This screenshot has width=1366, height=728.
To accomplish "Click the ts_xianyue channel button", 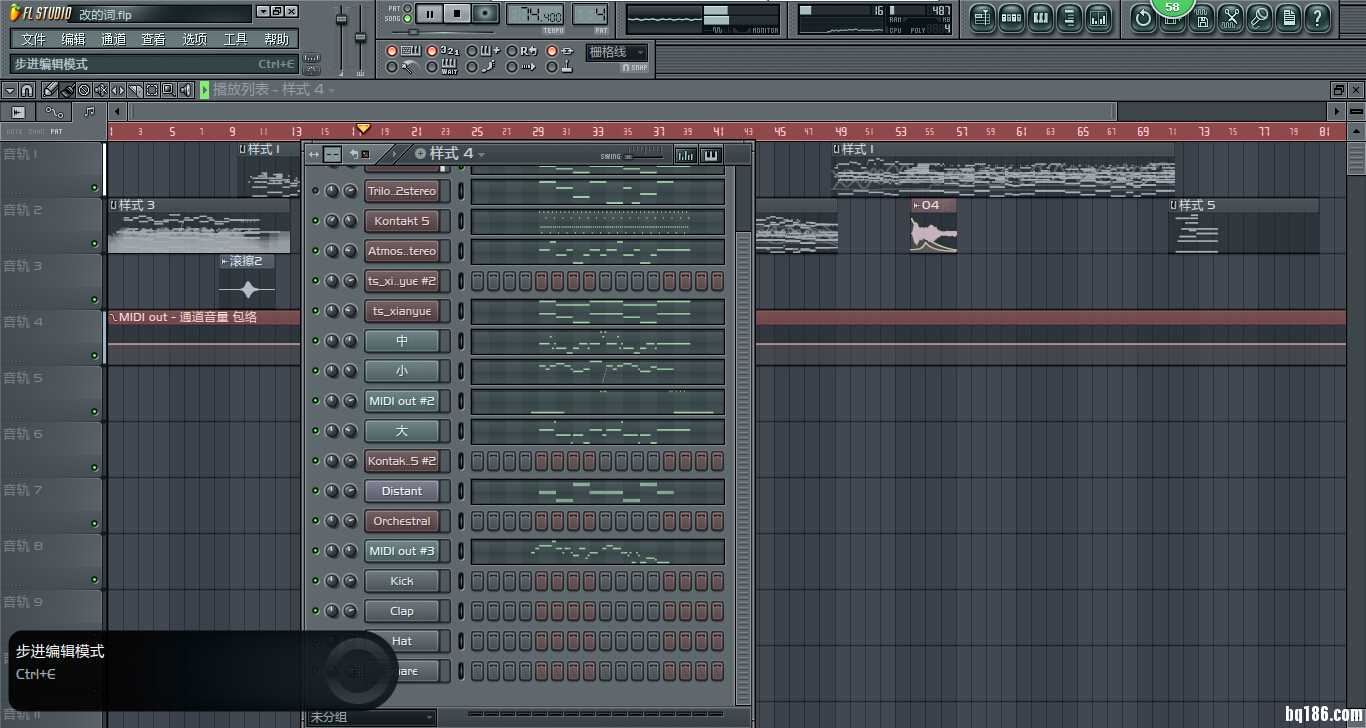I will tap(402, 311).
